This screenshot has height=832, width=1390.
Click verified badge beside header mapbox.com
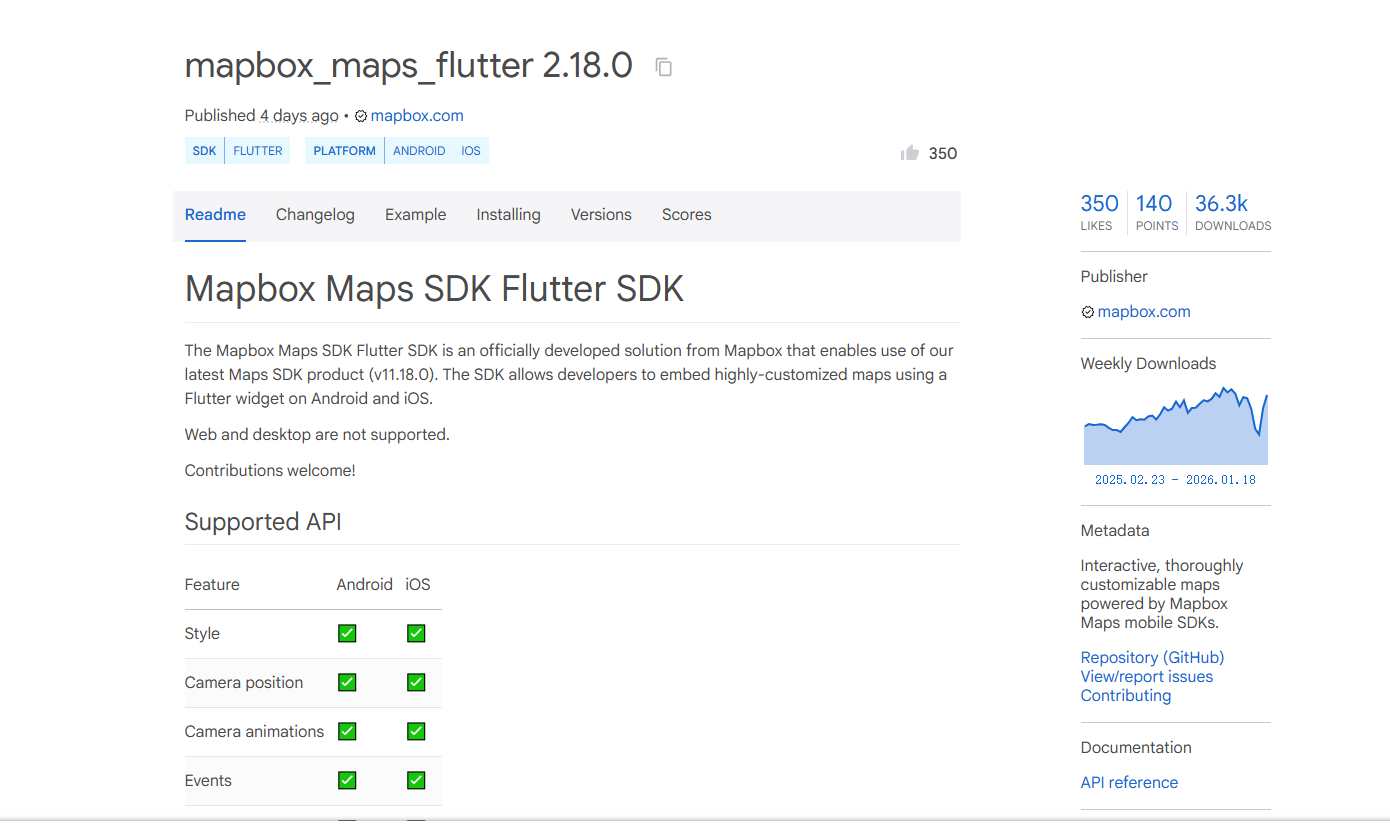click(x=361, y=116)
